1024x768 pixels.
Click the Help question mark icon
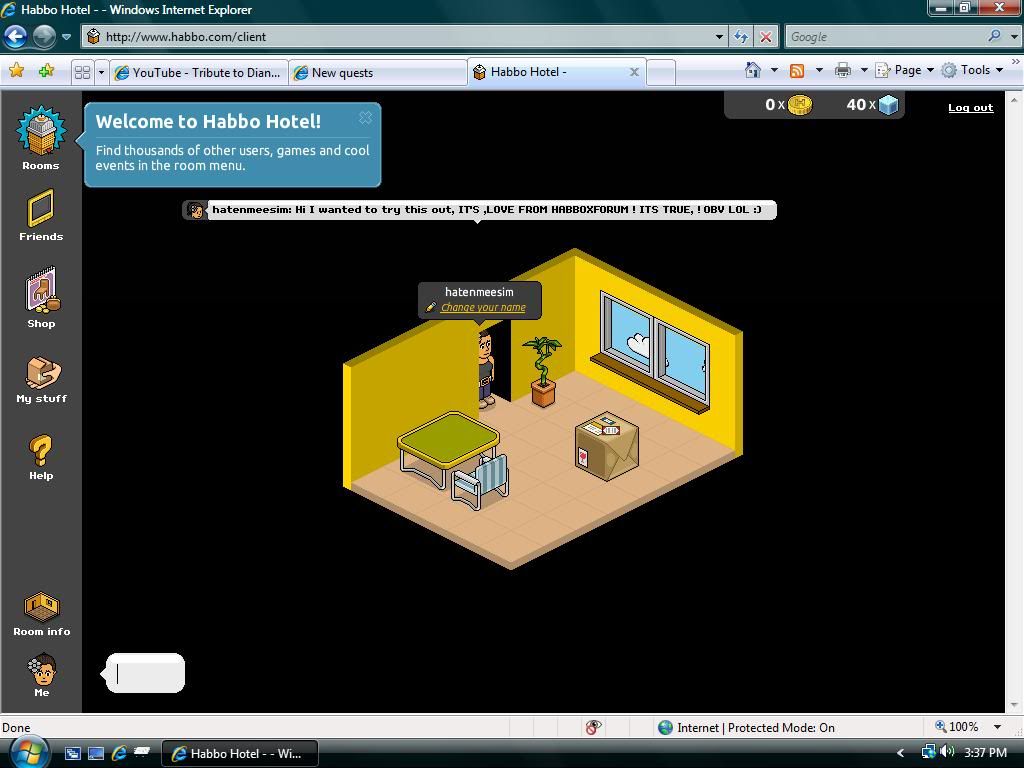41,455
